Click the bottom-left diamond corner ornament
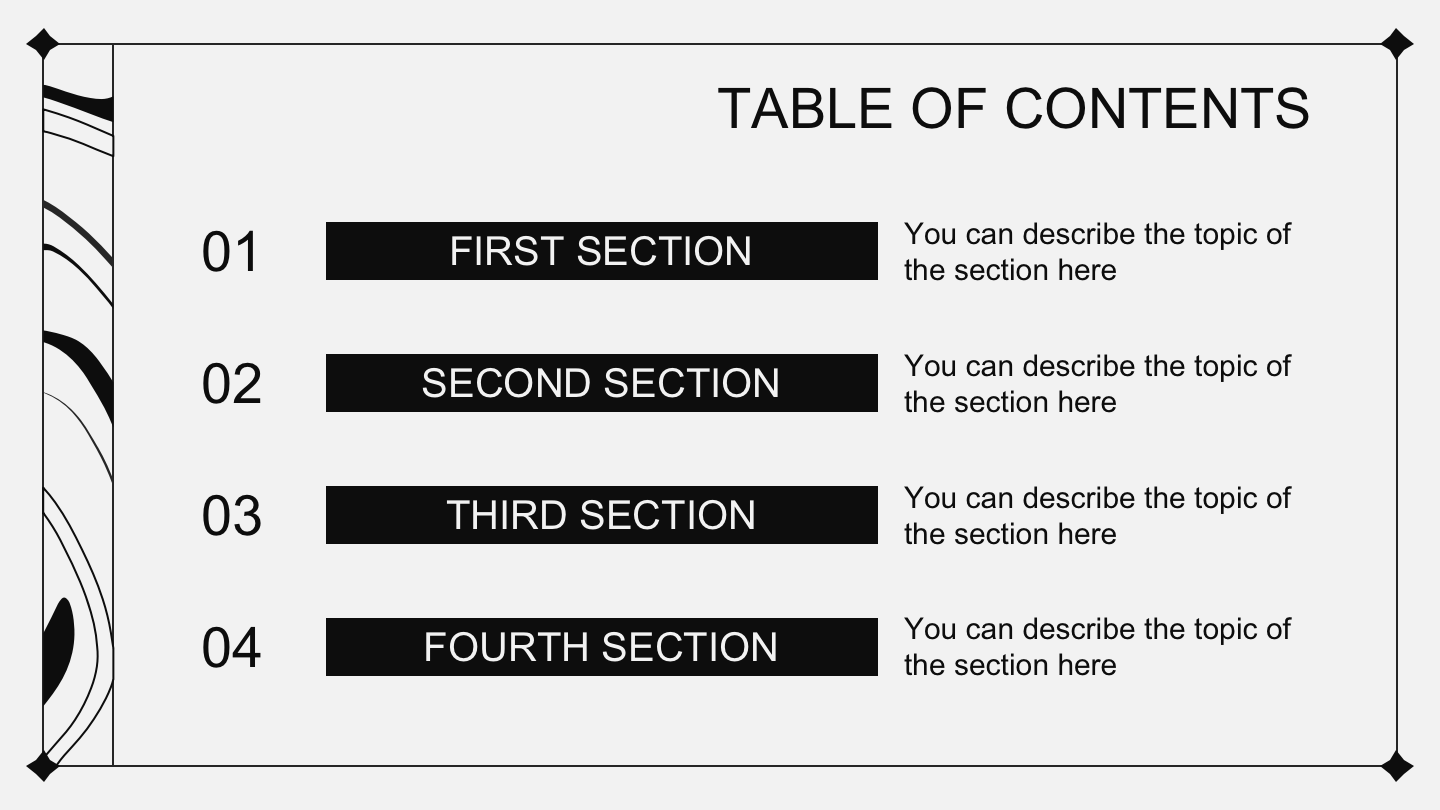Screen dimensions: 1440x810 (42, 766)
